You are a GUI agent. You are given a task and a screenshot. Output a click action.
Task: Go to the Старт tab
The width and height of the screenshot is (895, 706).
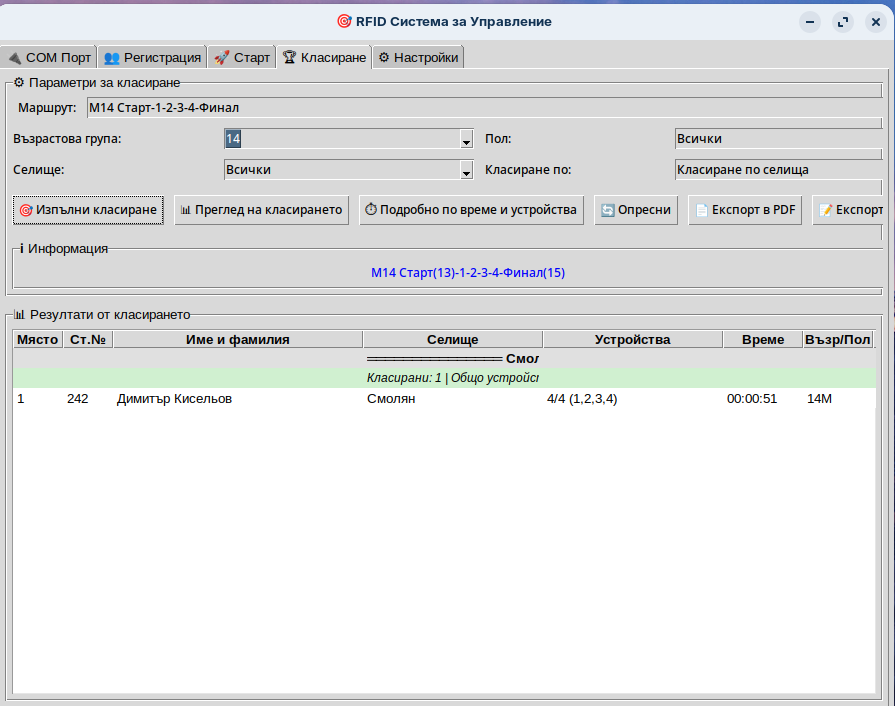[242, 57]
